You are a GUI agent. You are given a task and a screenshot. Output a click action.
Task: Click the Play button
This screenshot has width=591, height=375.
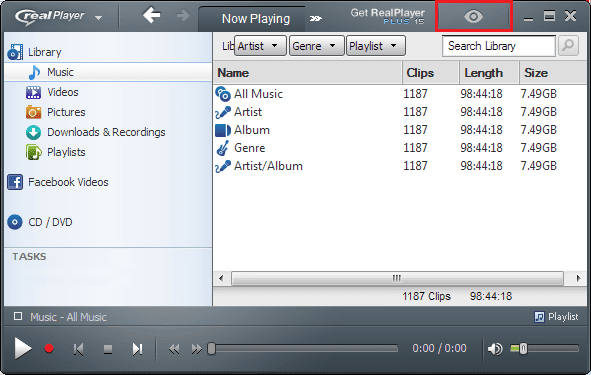[23, 348]
